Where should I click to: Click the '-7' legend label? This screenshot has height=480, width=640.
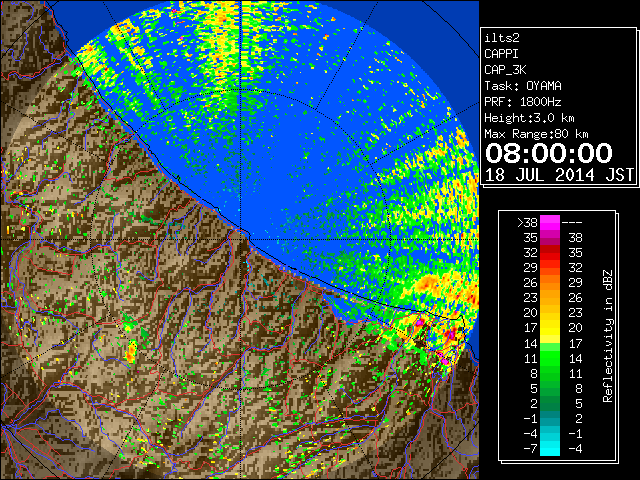(531, 448)
